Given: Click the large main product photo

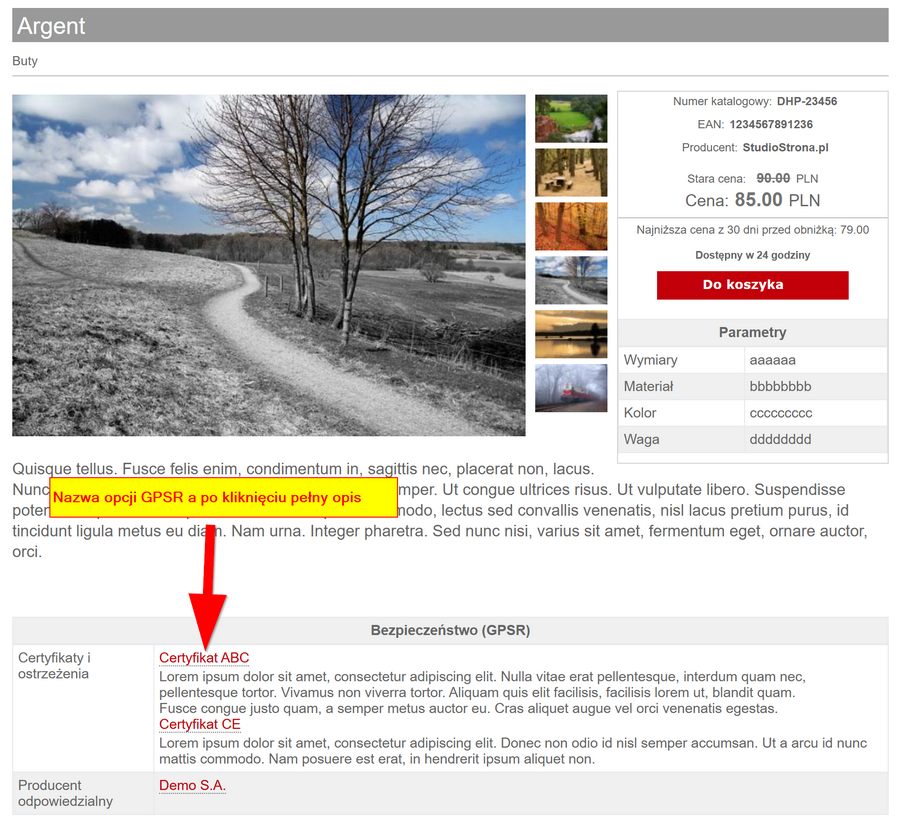Looking at the screenshot, I should (269, 265).
